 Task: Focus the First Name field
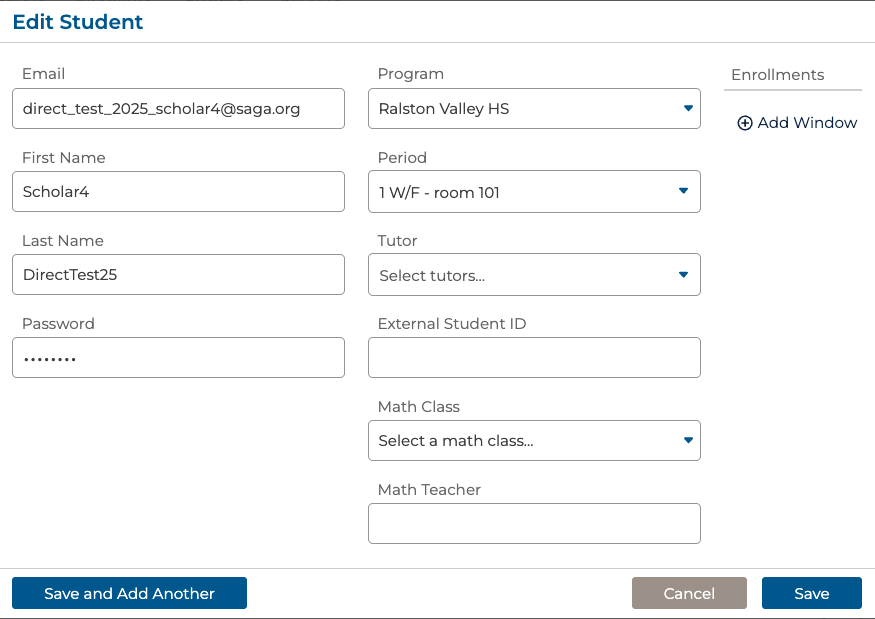click(x=178, y=192)
